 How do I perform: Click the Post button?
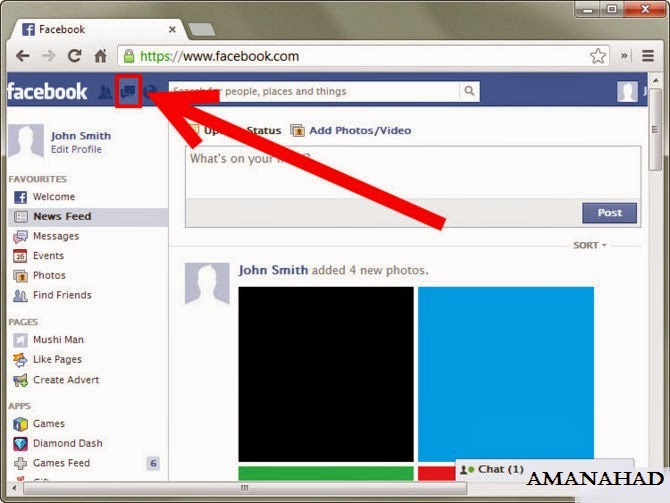pos(609,213)
